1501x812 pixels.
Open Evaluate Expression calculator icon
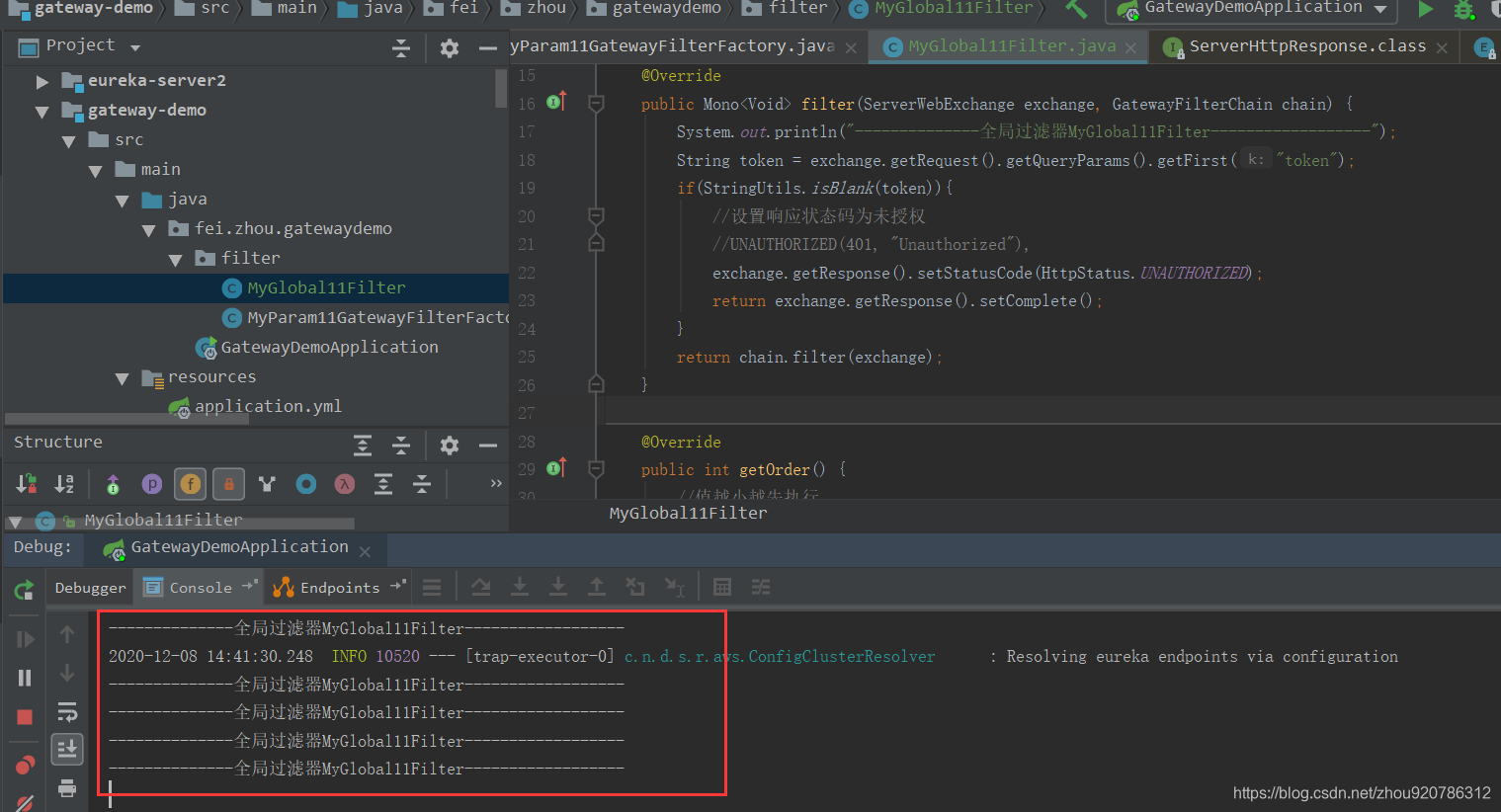click(722, 588)
